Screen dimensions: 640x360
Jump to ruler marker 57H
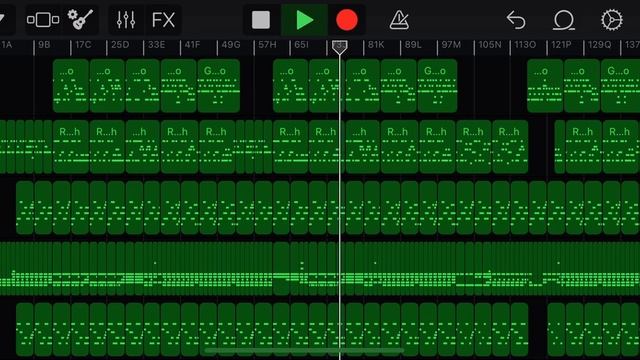tap(267, 45)
